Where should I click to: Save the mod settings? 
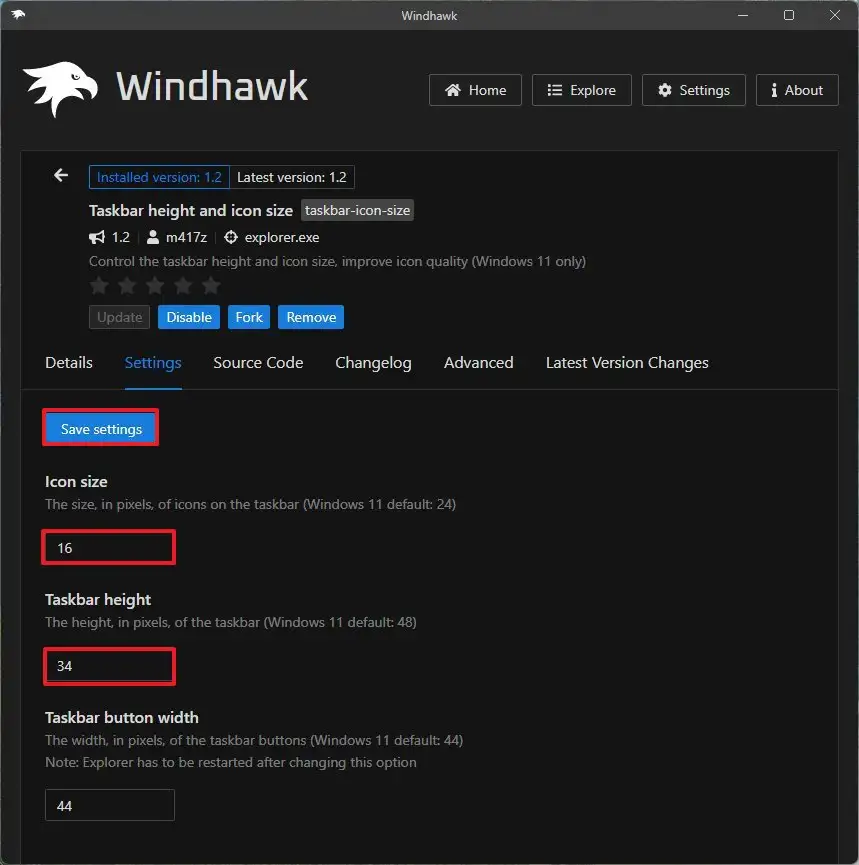(101, 429)
